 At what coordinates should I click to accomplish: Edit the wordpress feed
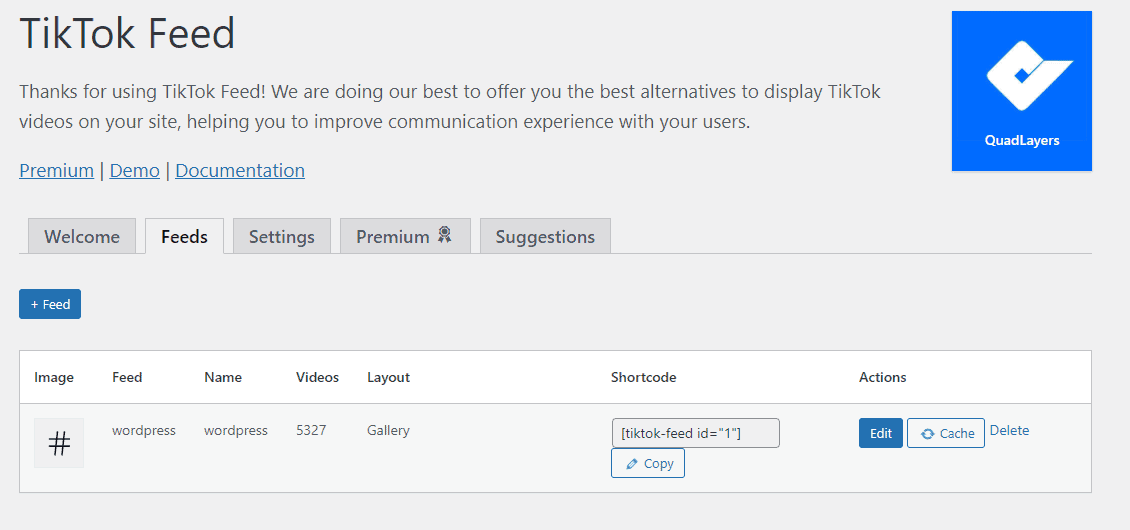(881, 433)
